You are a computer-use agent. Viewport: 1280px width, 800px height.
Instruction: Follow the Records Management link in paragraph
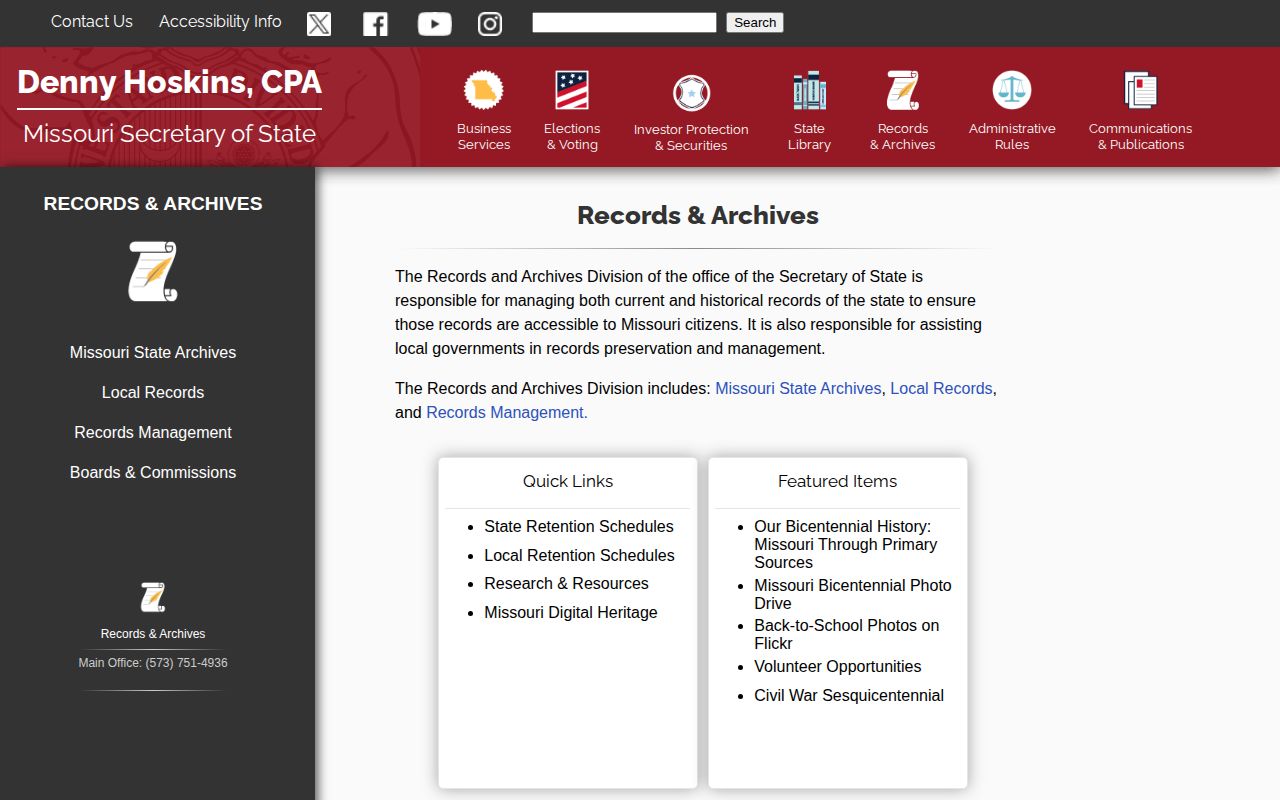[507, 412]
